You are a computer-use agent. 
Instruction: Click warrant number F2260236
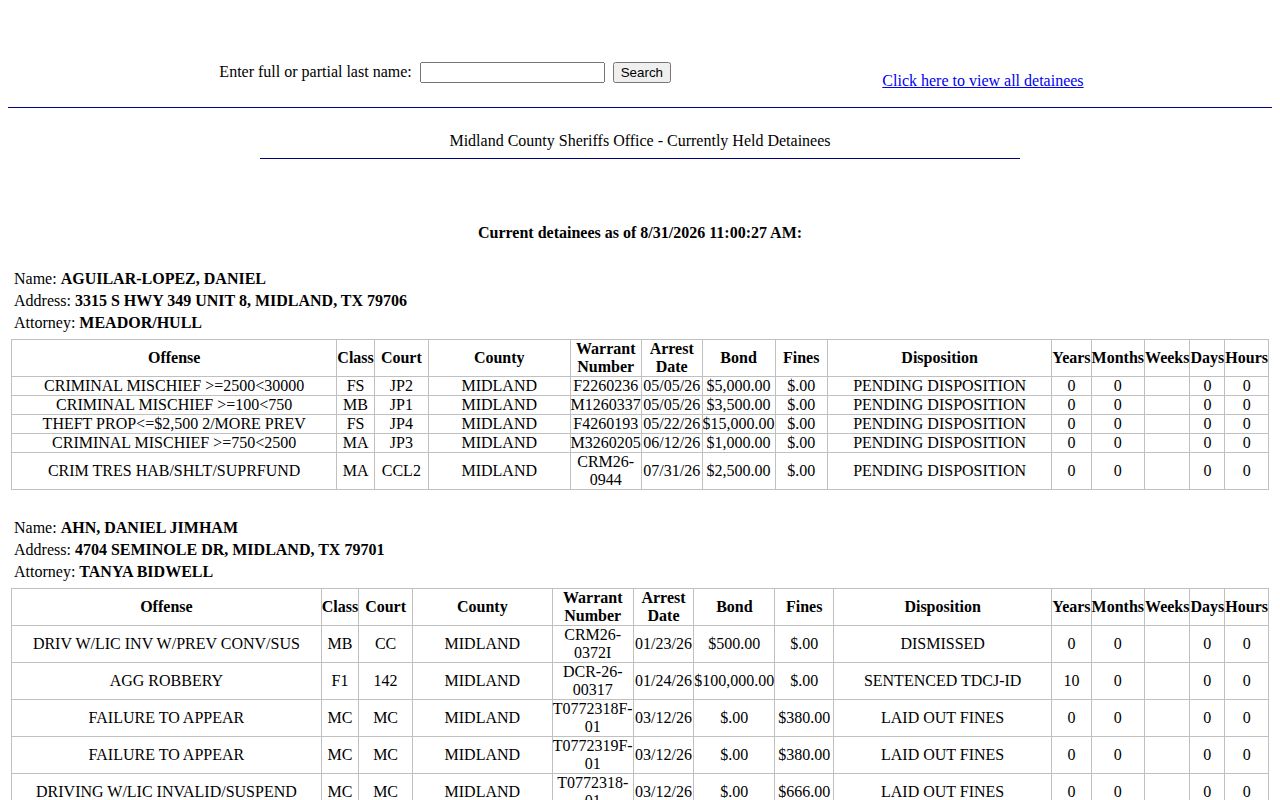click(606, 386)
